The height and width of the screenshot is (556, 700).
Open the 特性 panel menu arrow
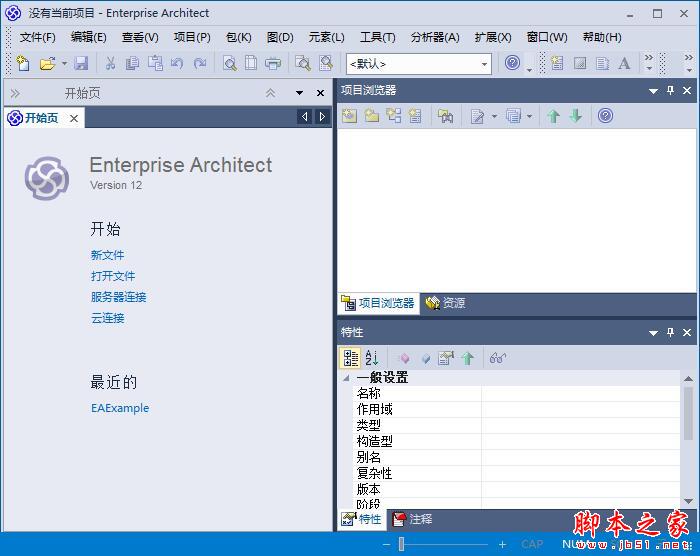point(653,333)
